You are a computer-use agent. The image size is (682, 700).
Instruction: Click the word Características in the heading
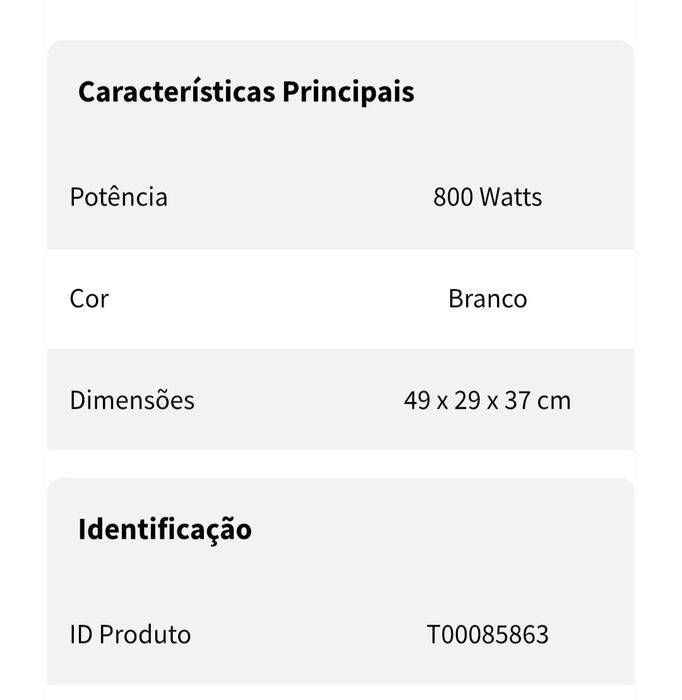pos(177,92)
